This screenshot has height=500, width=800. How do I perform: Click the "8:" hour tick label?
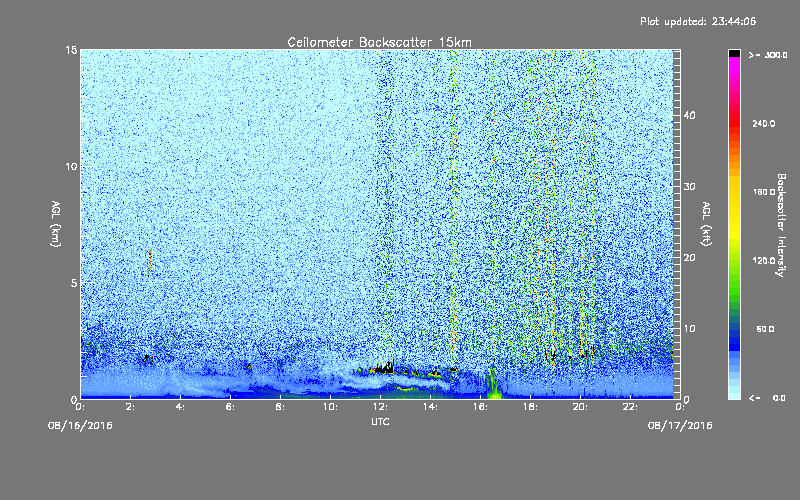point(281,407)
